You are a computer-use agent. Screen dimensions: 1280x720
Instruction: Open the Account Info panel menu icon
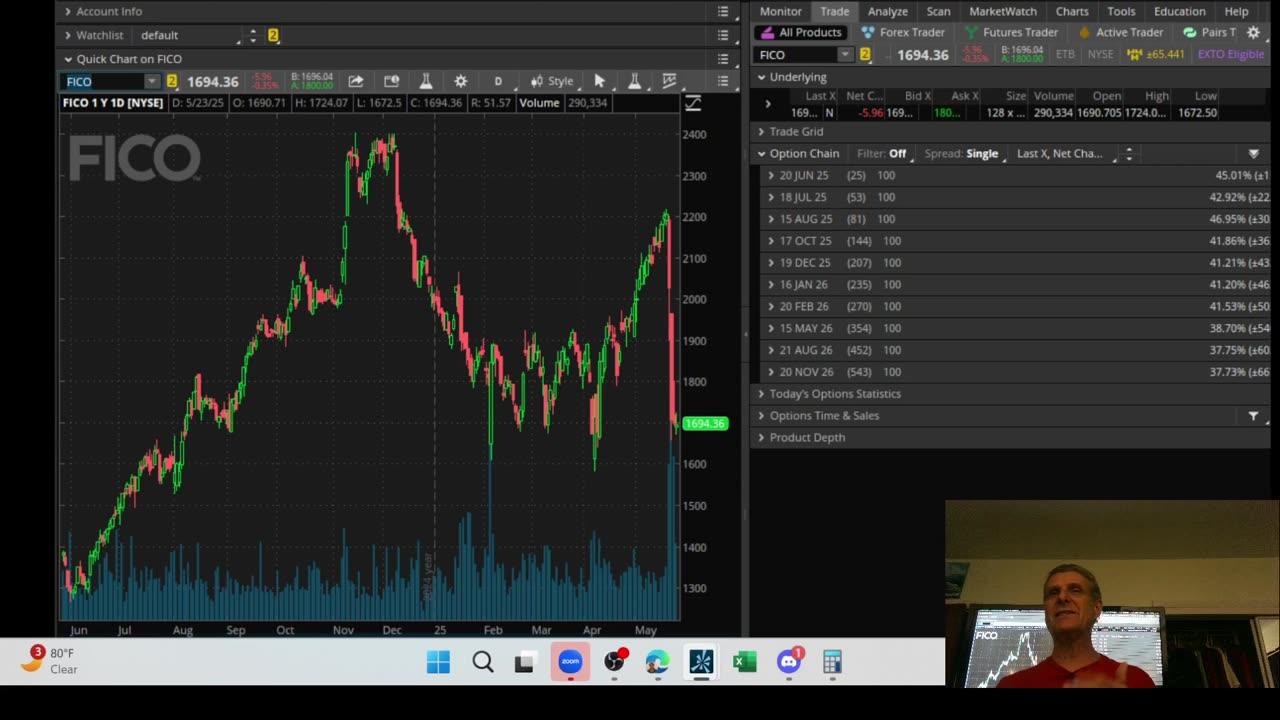coord(723,11)
